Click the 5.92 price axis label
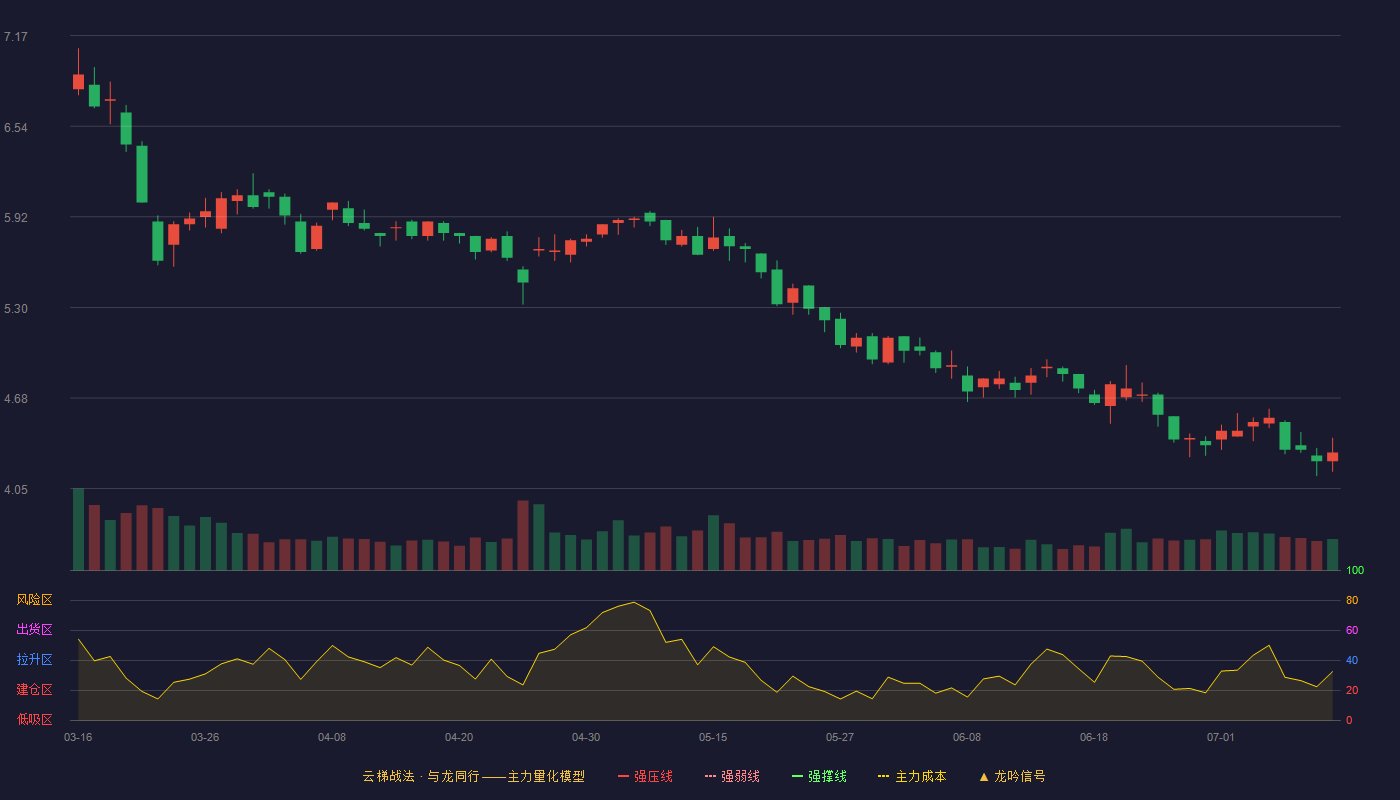Screen dimensions: 1400x800 click(x=16, y=218)
